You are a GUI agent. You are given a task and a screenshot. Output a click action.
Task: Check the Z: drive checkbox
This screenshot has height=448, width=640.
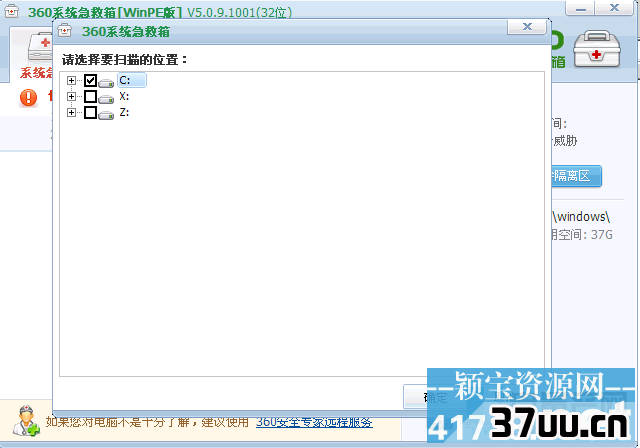click(x=90, y=112)
